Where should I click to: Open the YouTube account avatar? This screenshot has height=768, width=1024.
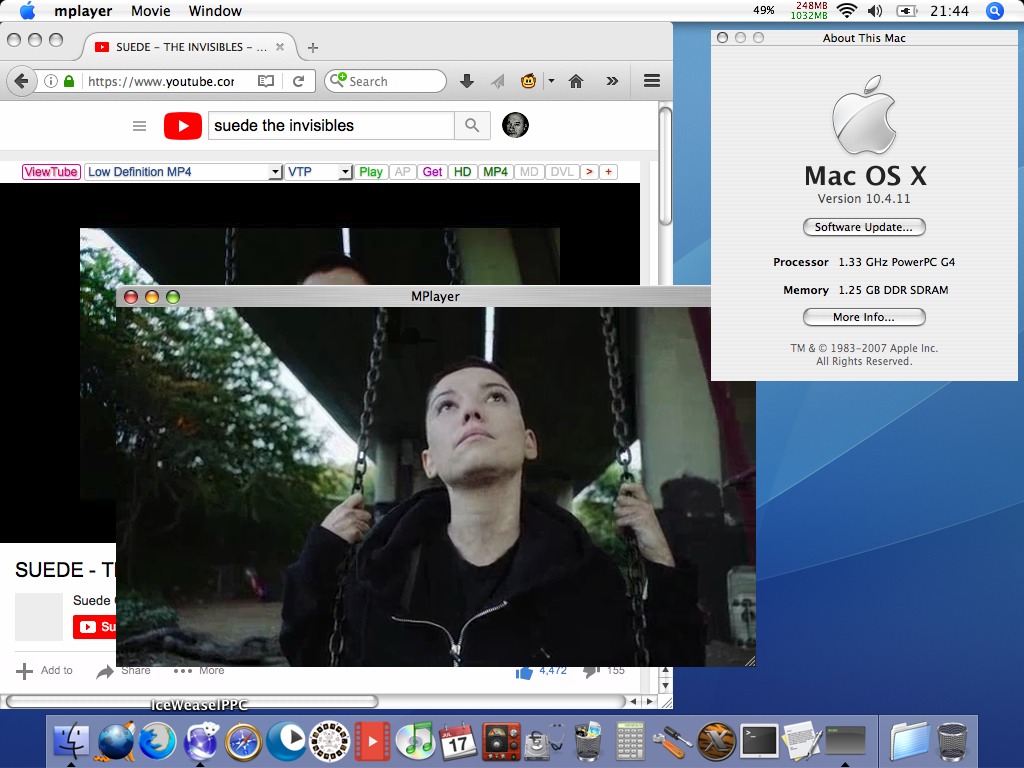[515, 125]
